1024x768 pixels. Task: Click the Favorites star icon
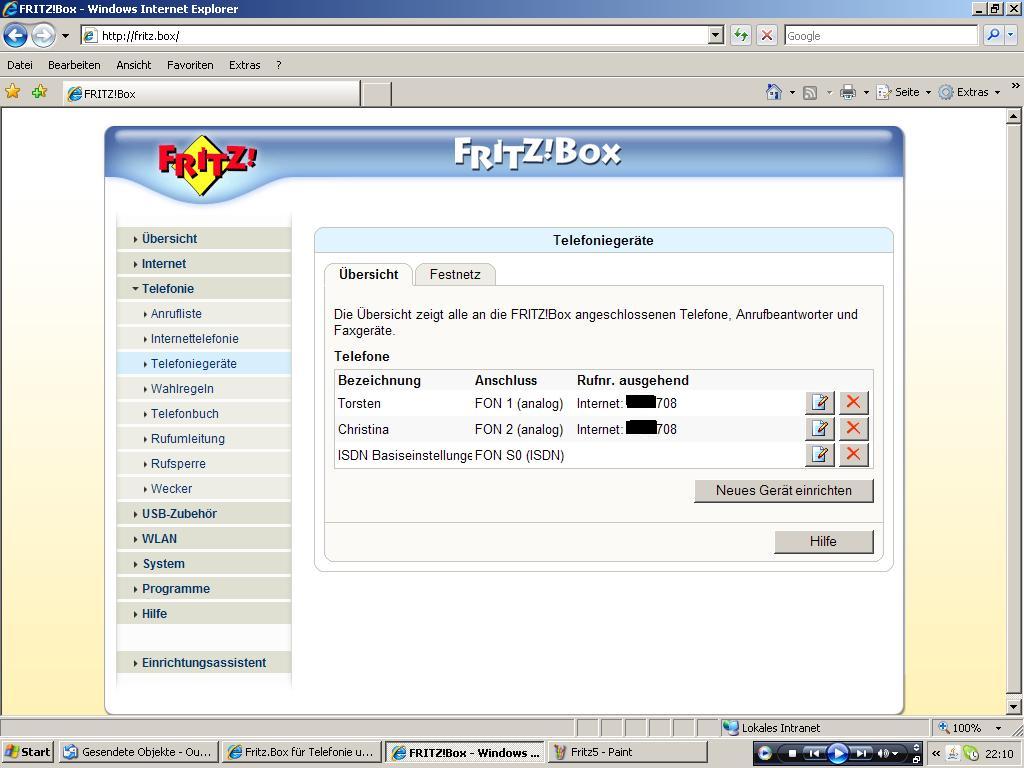[13, 92]
